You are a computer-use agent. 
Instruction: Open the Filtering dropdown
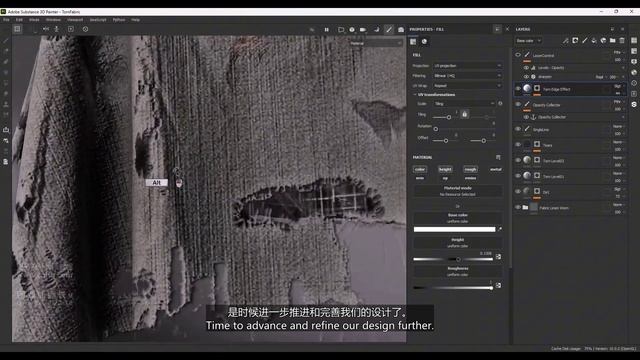point(468,76)
